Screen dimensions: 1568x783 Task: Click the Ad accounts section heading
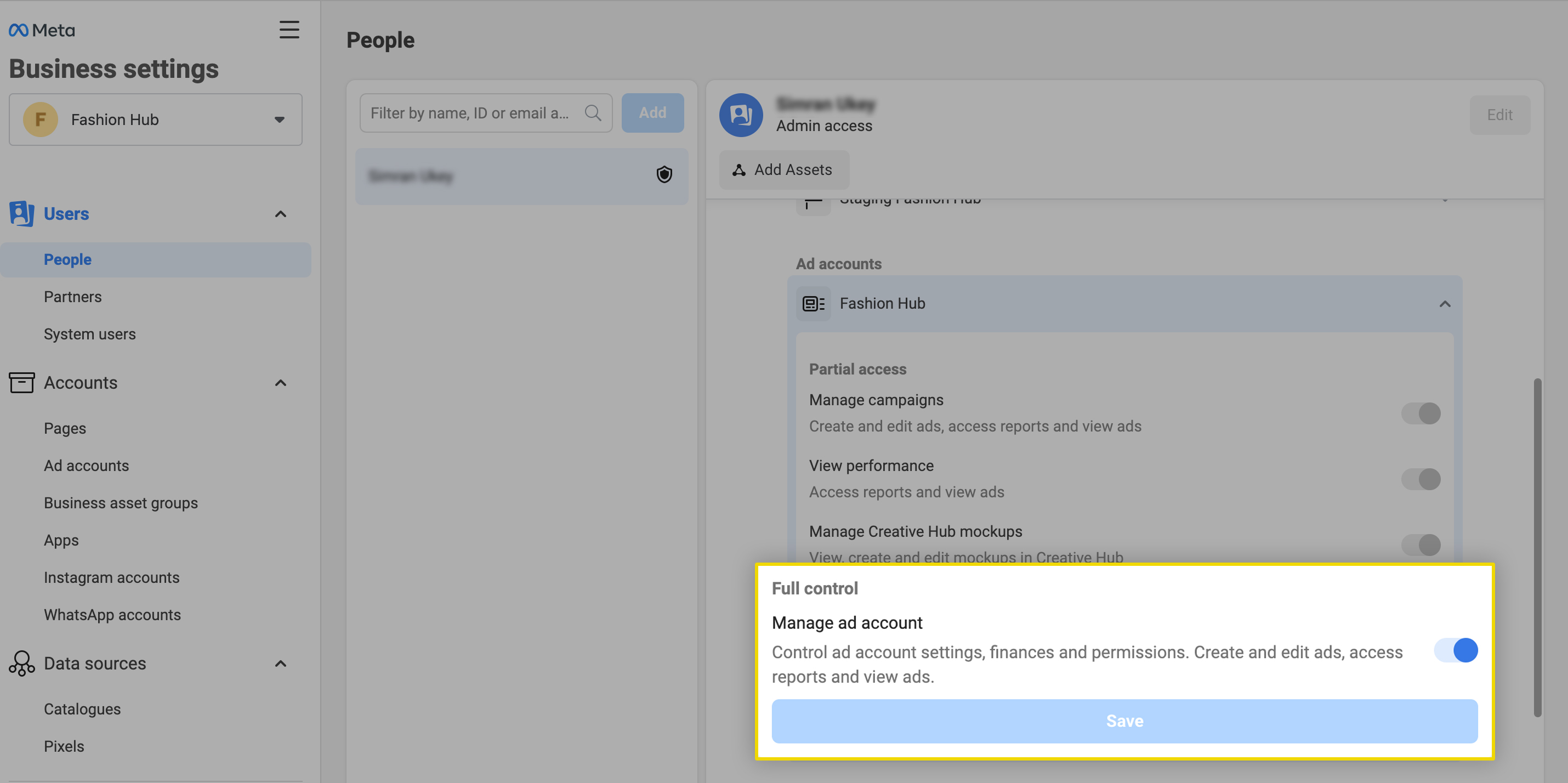pyautogui.click(x=838, y=264)
